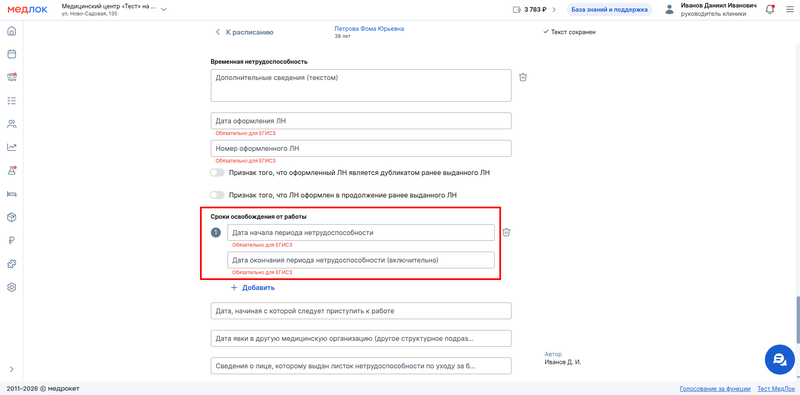Image resolution: width=800 pixels, height=395 pixels.
Task: Open the calendar schedule icon in the sidebar
Action: click(x=12, y=54)
